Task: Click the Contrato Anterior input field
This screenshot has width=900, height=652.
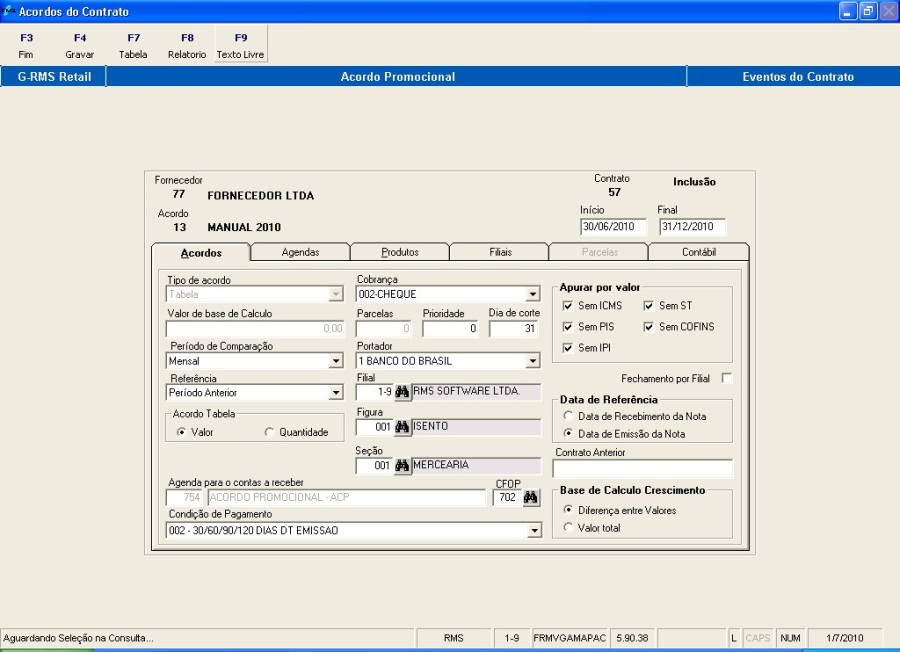Action: [642, 468]
